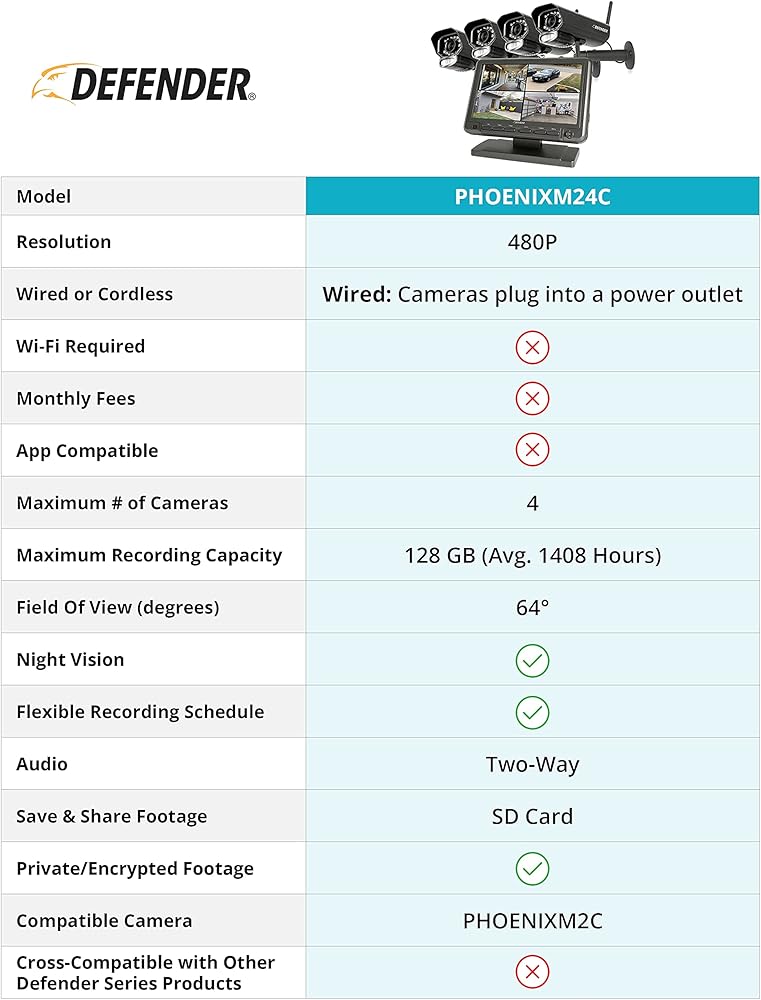Click the Model row label
Image resolution: width=761 pixels, height=1000 pixels.
click(x=44, y=197)
